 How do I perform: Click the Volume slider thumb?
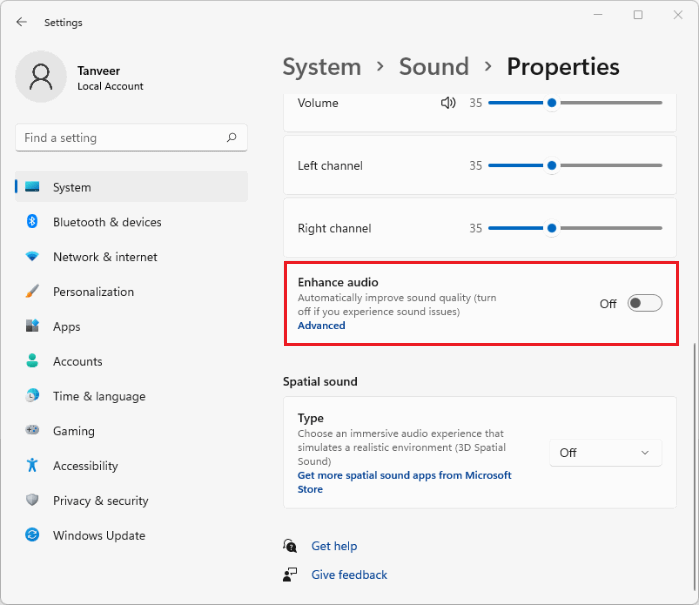(x=551, y=103)
